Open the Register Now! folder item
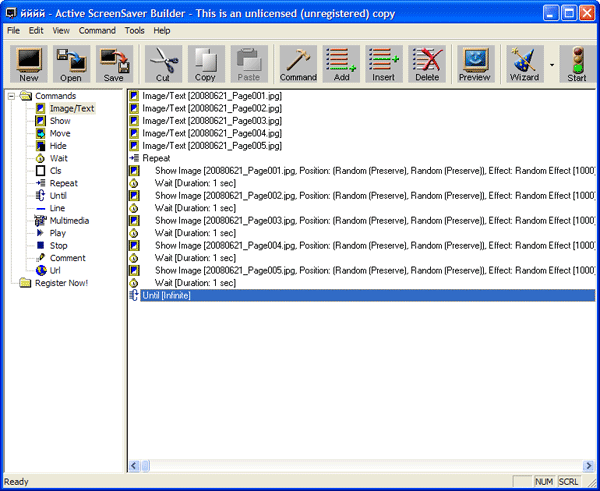Viewport: 600px width, 491px height. 61,283
